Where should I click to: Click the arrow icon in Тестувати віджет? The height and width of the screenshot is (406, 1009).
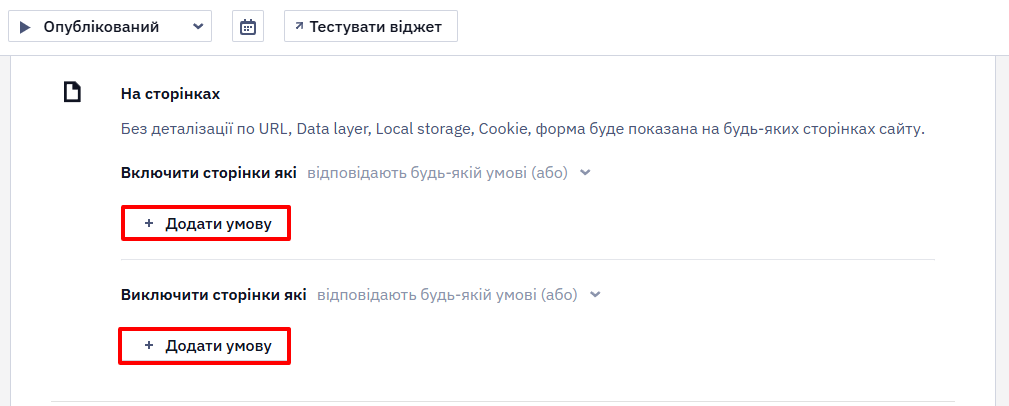(299, 26)
